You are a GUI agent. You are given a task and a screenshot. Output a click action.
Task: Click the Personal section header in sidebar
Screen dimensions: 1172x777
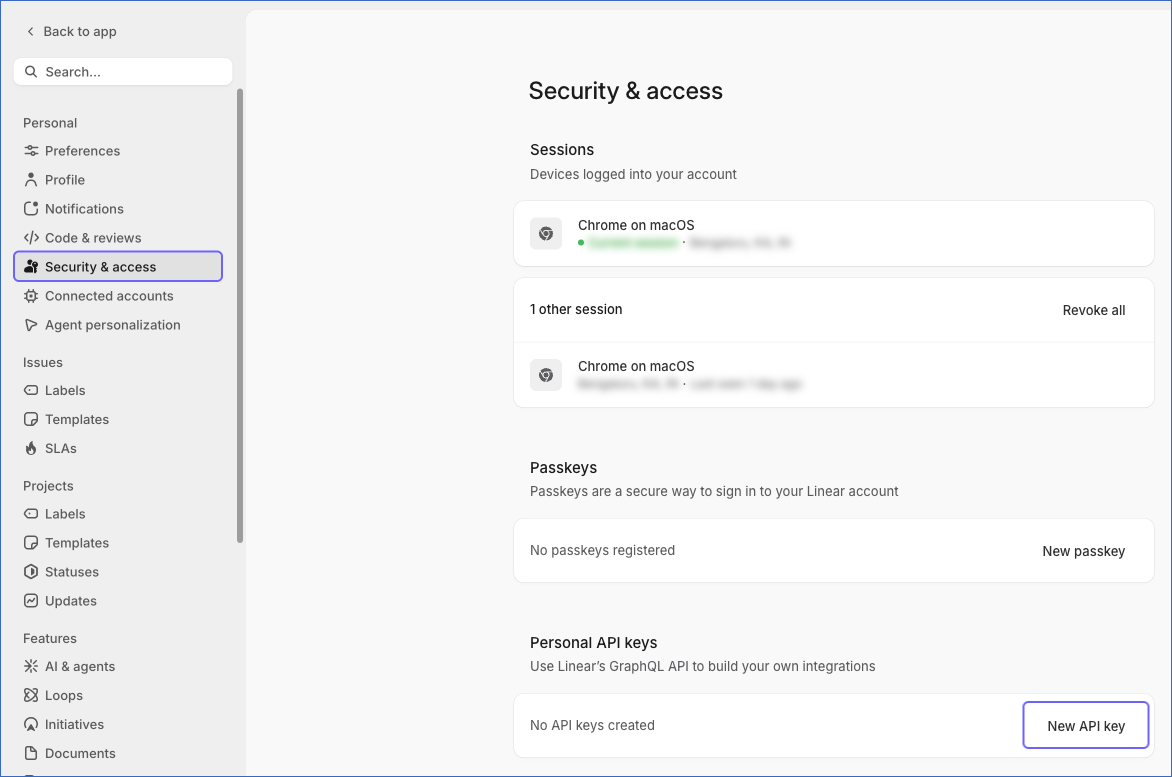tap(49, 123)
